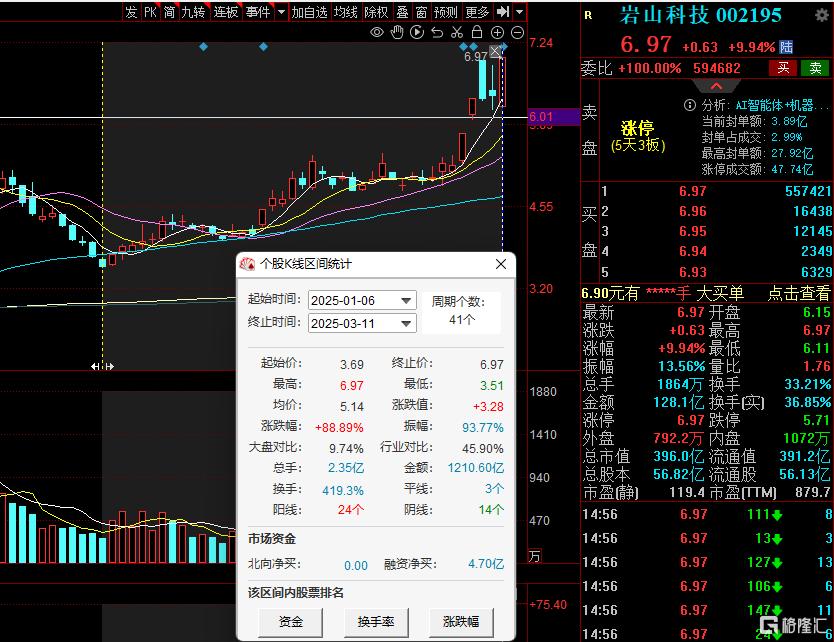Click the 万 unit label on volume axis
Screen dimensions: 834x642
pos(535,556)
